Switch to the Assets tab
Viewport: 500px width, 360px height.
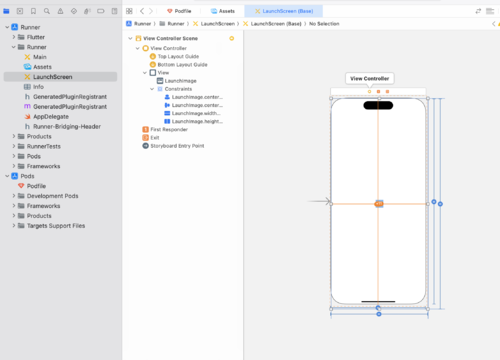(223, 11)
